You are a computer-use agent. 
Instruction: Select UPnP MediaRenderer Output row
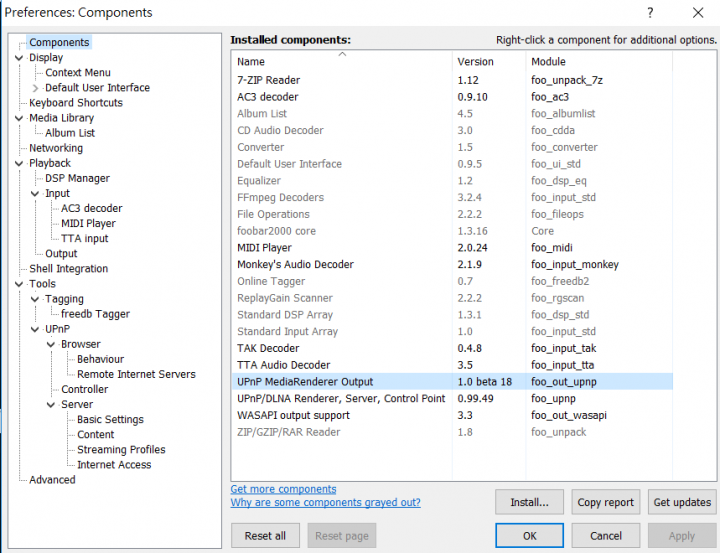(x=452, y=382)
